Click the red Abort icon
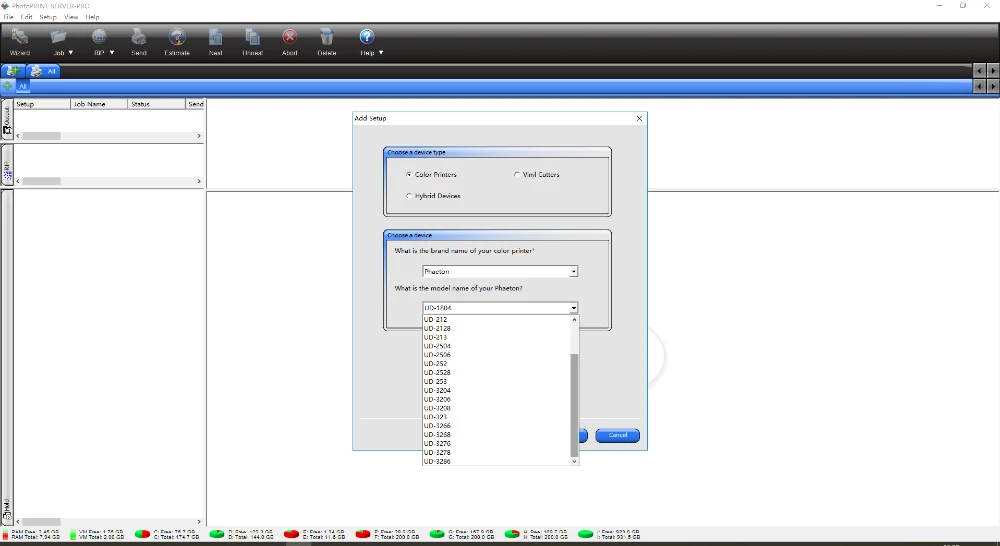This screenshot has height=546, width=1000. 290,37
